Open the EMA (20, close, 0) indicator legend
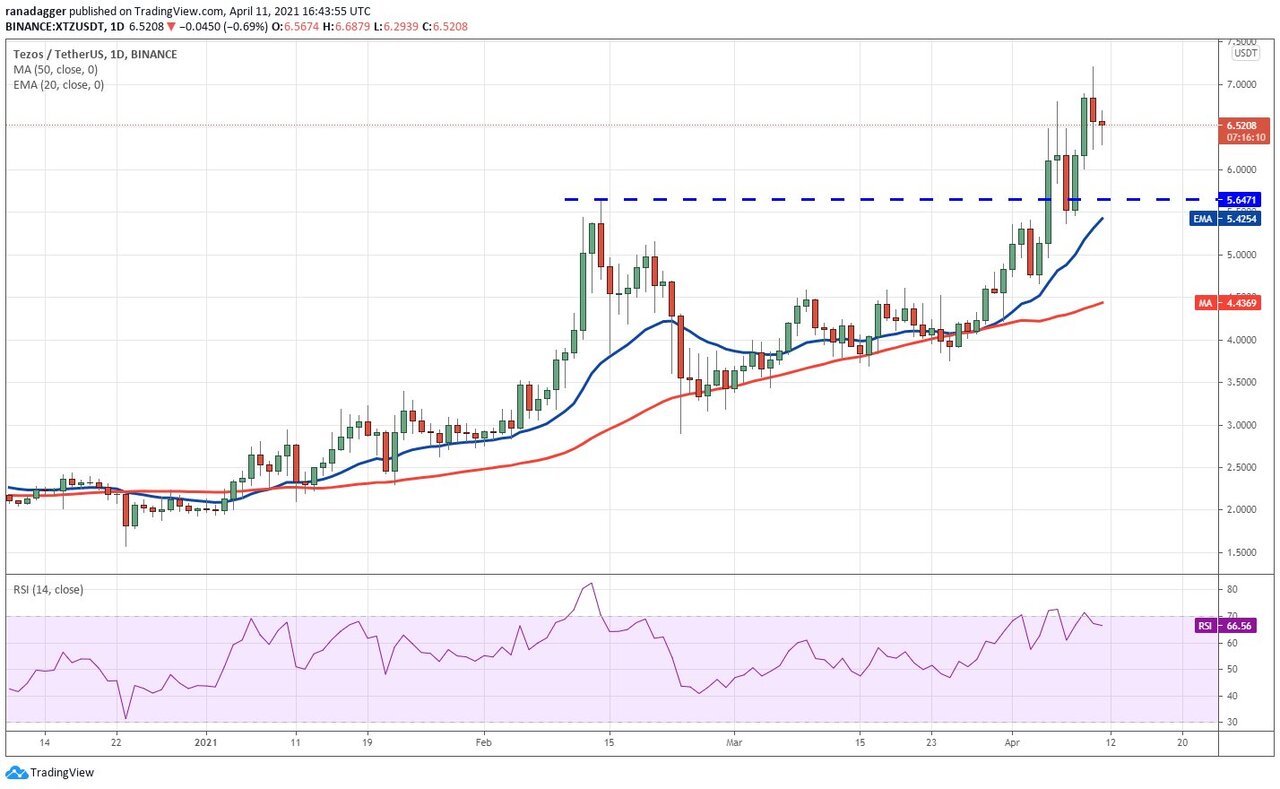1280x789 pixels. (57, 85)
